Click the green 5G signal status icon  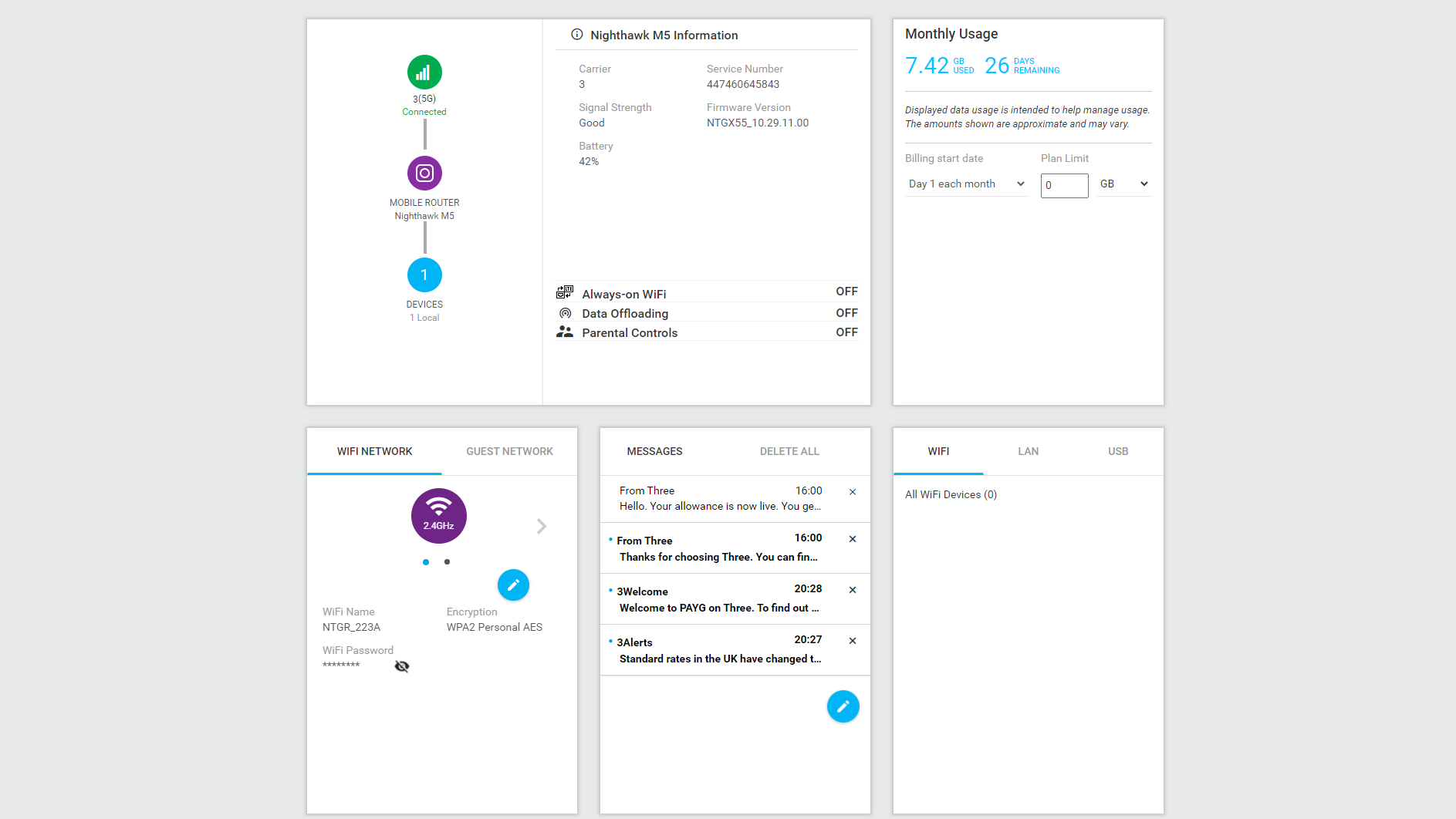point(424,72)
